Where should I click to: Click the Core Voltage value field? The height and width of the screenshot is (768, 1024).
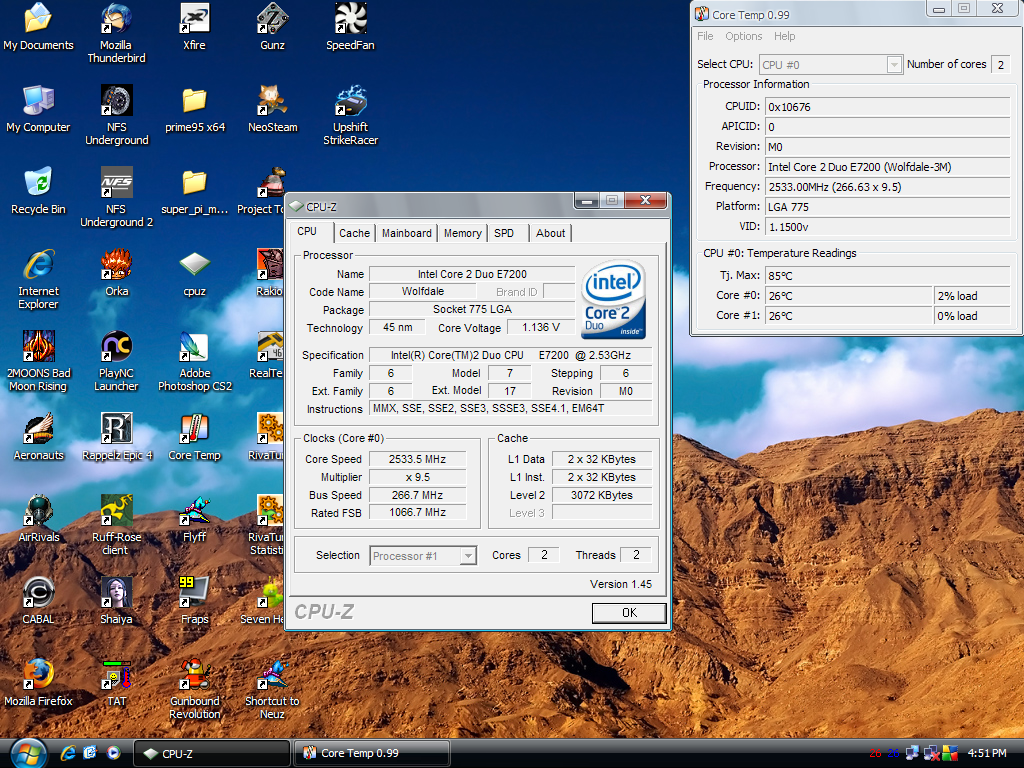[541, 328]
